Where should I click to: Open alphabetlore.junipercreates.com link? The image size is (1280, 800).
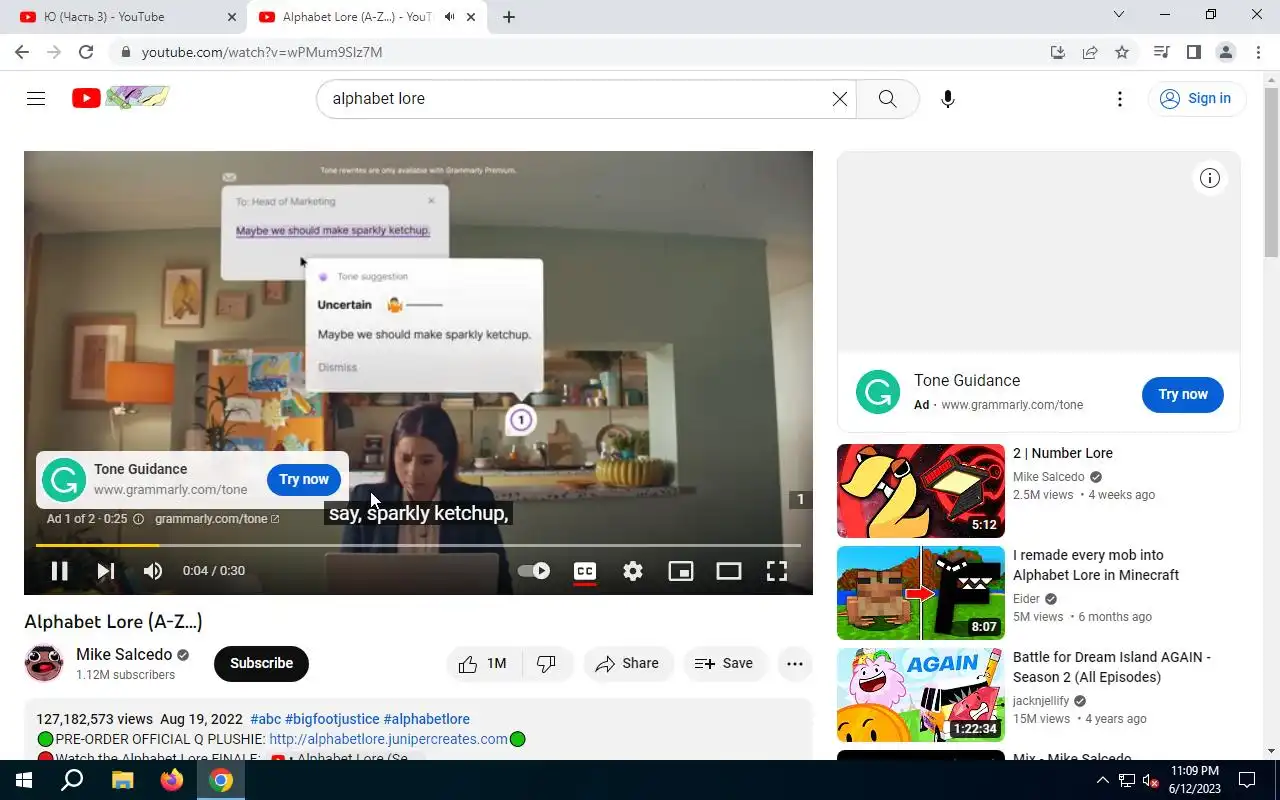(388, 739)
